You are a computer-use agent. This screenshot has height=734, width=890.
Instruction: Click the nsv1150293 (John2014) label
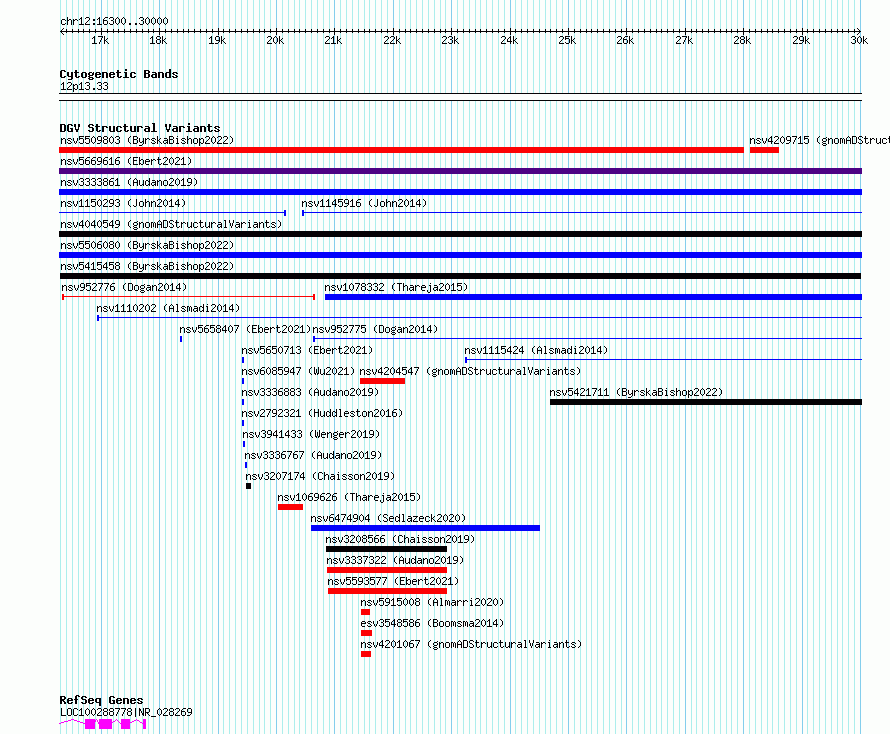[x=123, y=203]
